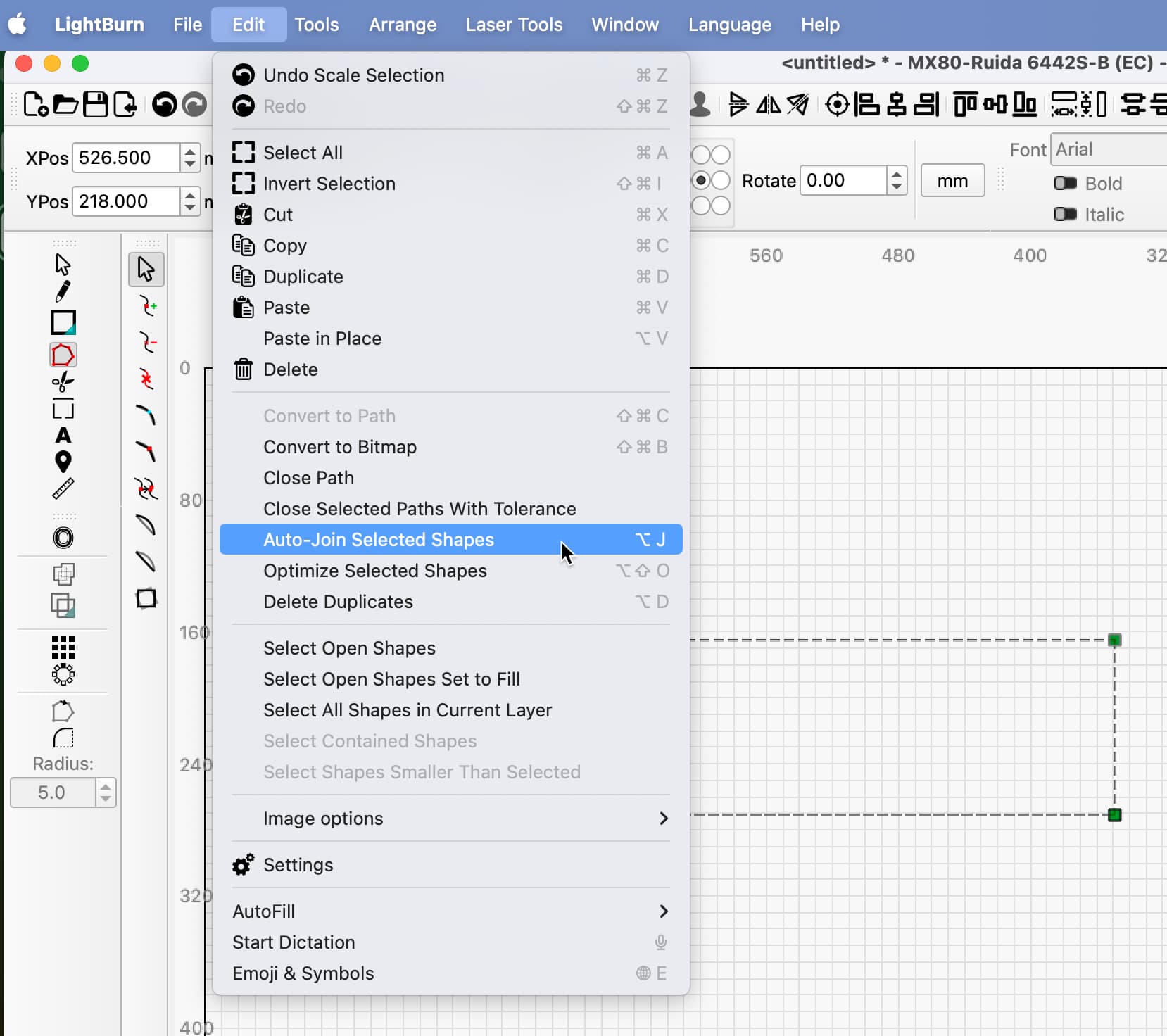Screen dimensions: 1167x1036
Task: Select the selected middle-left anchor radio button
Action: pyautogui.click(x=701, y=180)
